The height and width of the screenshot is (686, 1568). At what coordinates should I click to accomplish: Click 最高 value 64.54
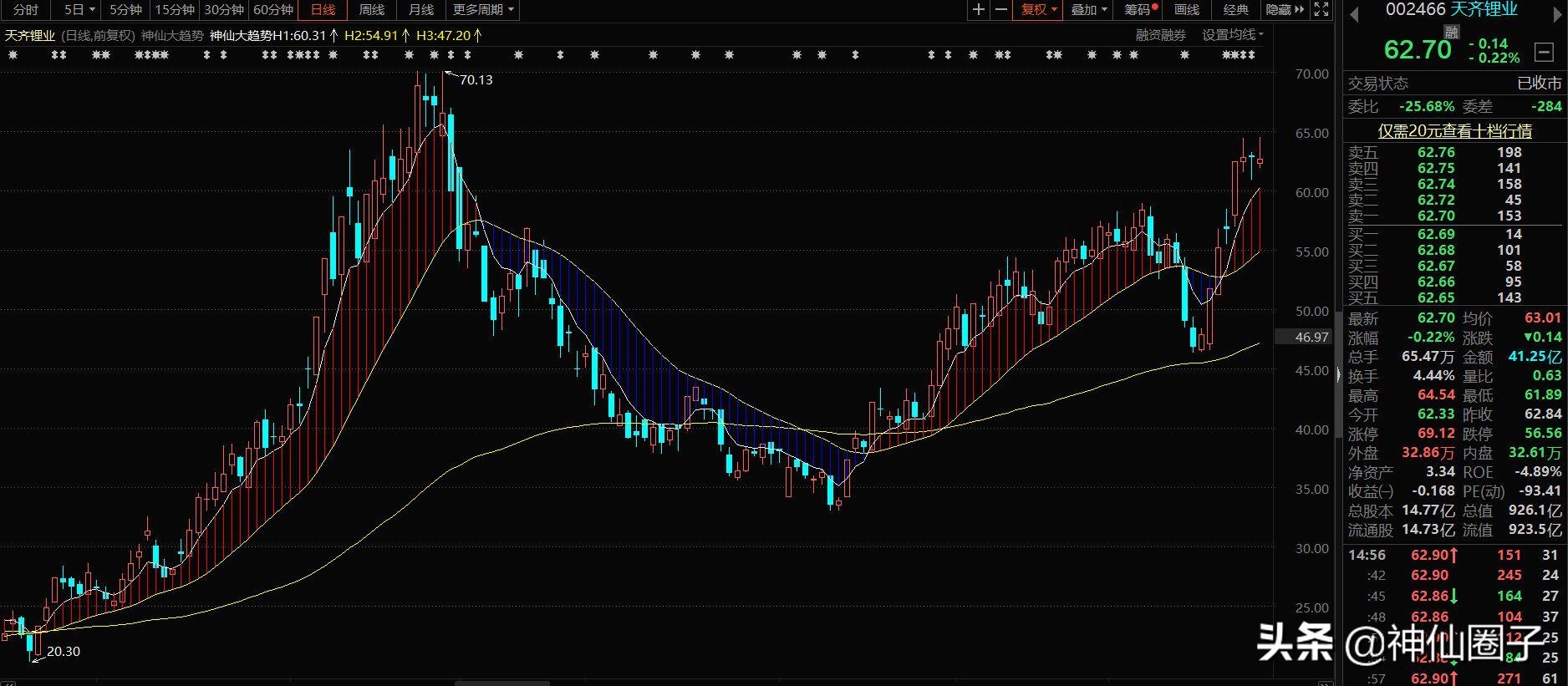pos(1436,395)
